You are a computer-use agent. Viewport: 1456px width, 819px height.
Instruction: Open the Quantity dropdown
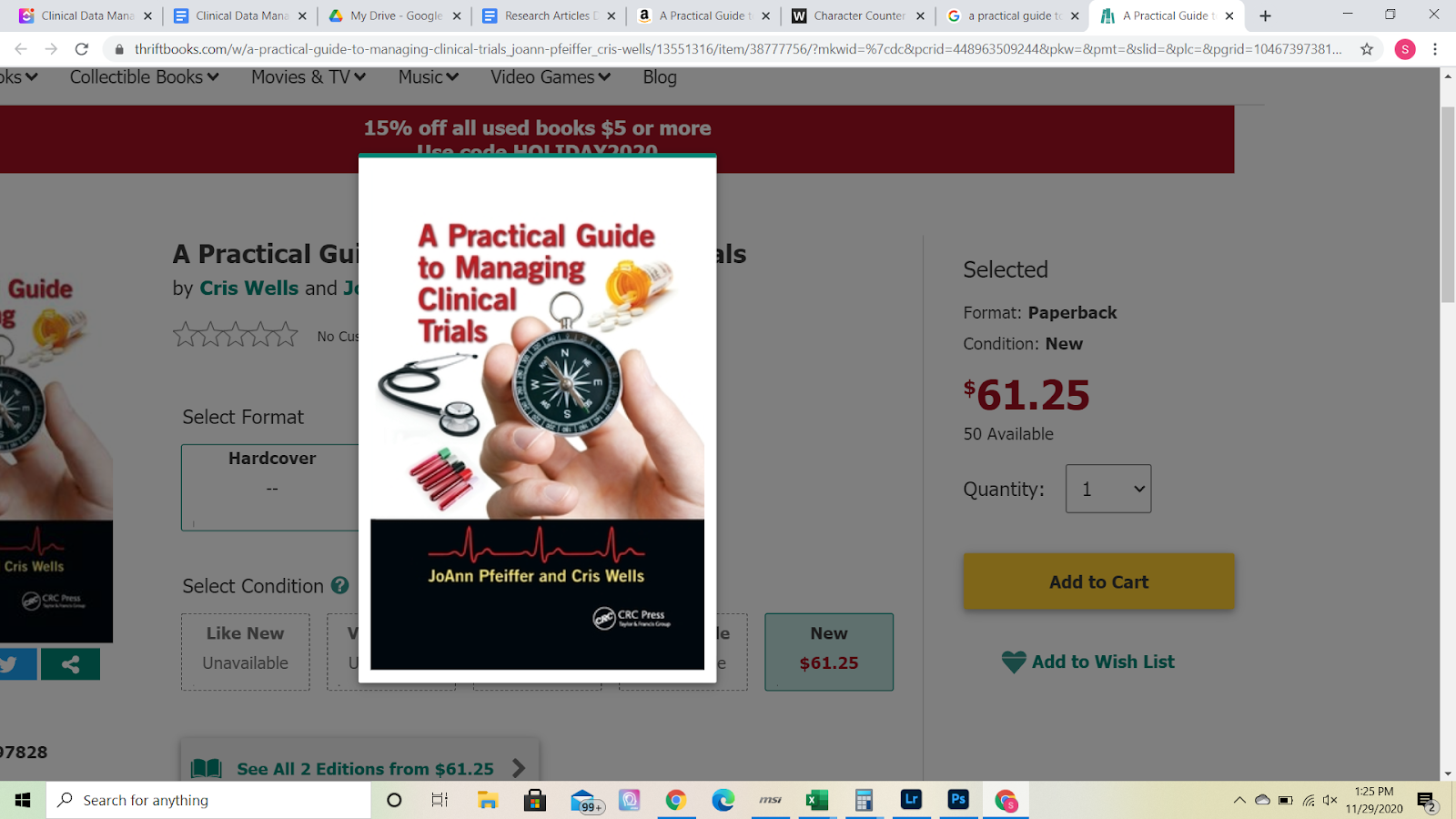coord(1108,489)
